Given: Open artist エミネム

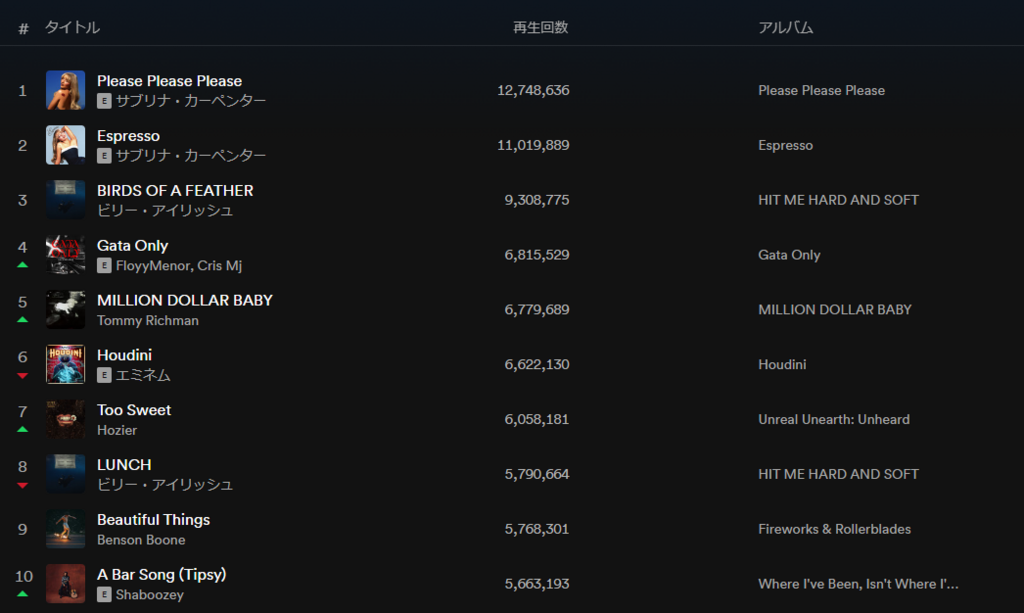Looking at the screenshot, I should coord(143,375).
